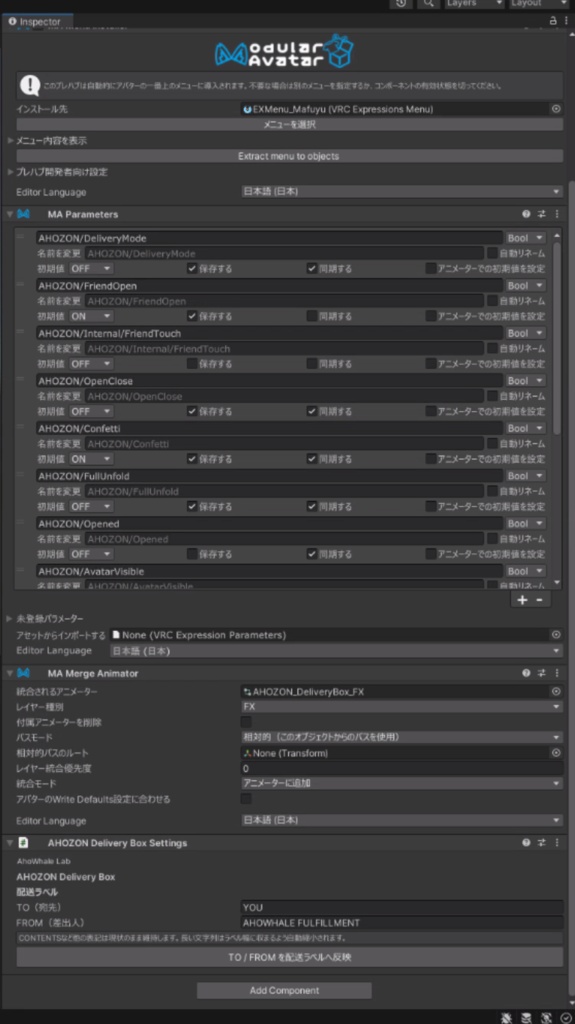
Task: Click auto-generate lighting icon in status bar
Action: 546,1018
